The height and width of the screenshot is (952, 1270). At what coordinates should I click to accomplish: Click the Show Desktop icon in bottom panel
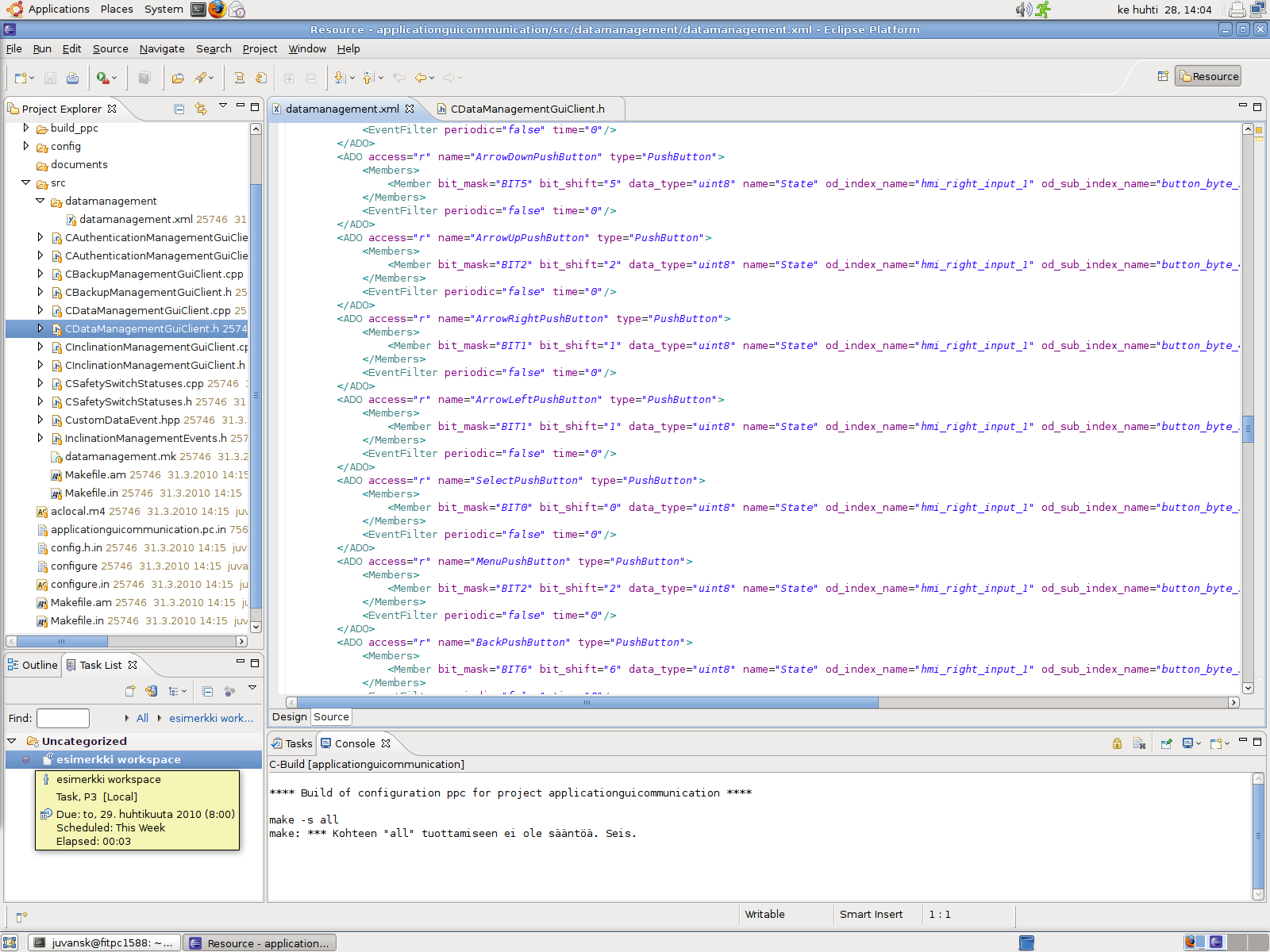click(10, 942)
